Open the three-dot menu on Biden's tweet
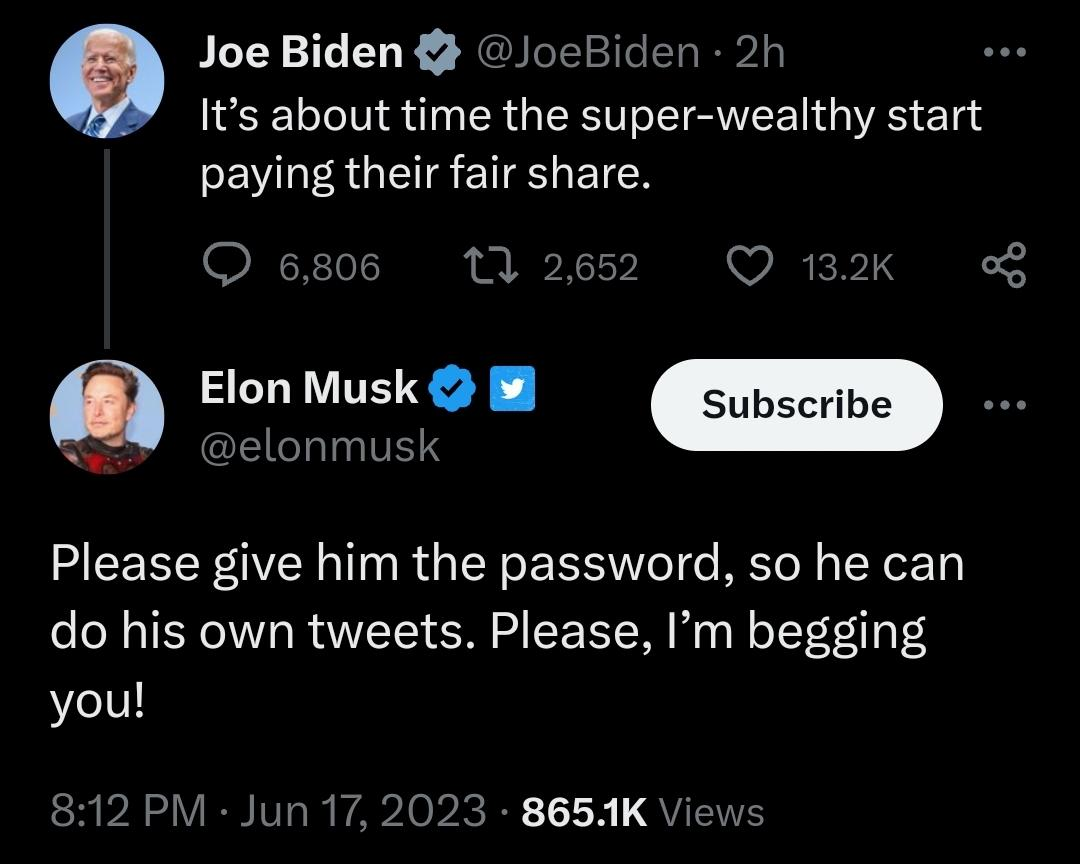This screenshot has width=1080, height=864. pos(1003,53)
